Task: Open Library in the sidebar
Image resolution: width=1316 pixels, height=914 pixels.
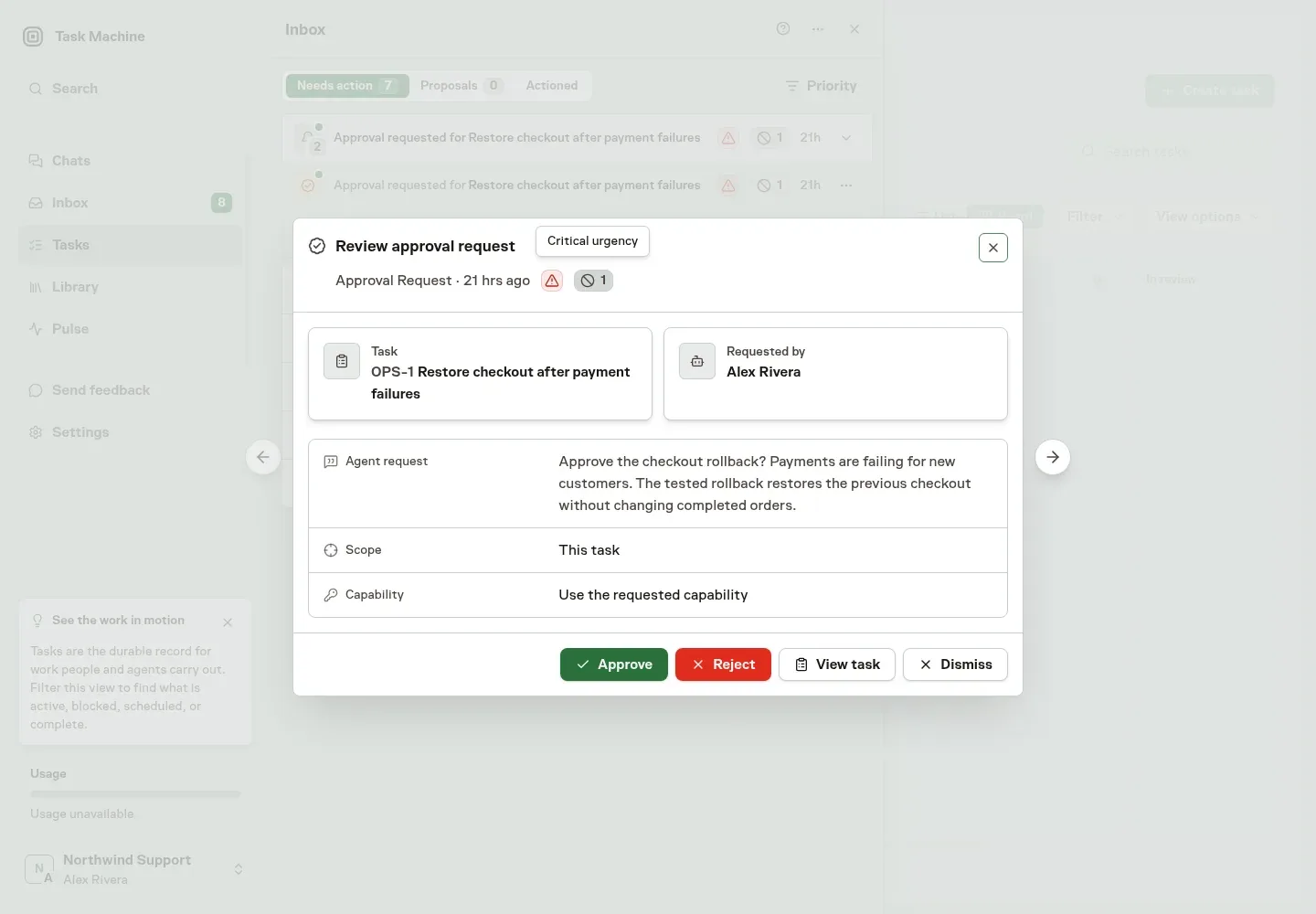Action: (x=130, y=287)
